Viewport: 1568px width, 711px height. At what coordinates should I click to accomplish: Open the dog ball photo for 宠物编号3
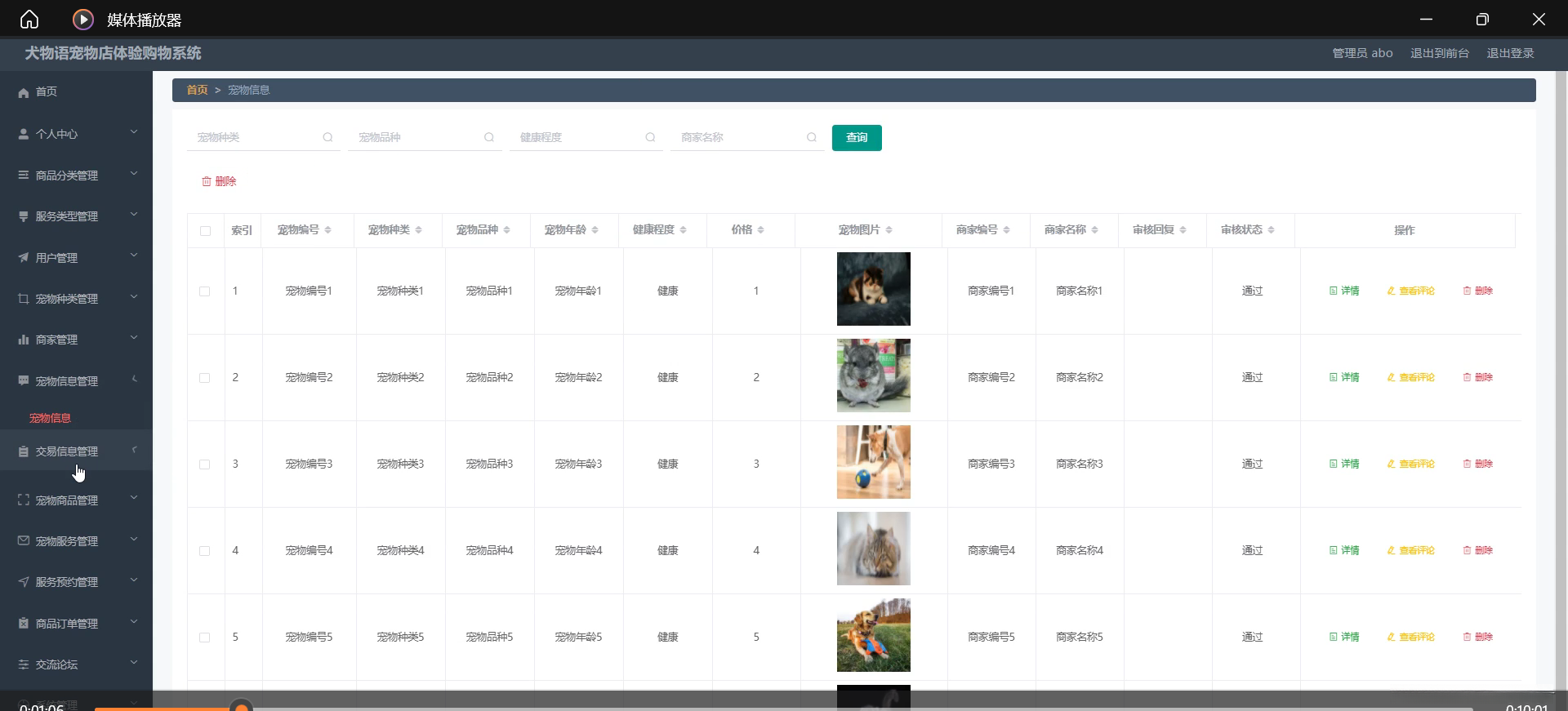tap(874, 462)
